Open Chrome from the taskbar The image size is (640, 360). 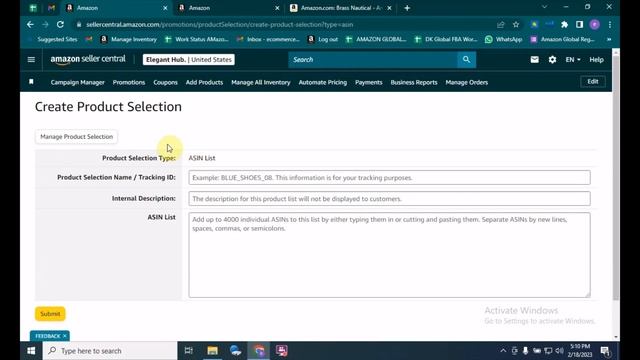click(x=259, y=351)
